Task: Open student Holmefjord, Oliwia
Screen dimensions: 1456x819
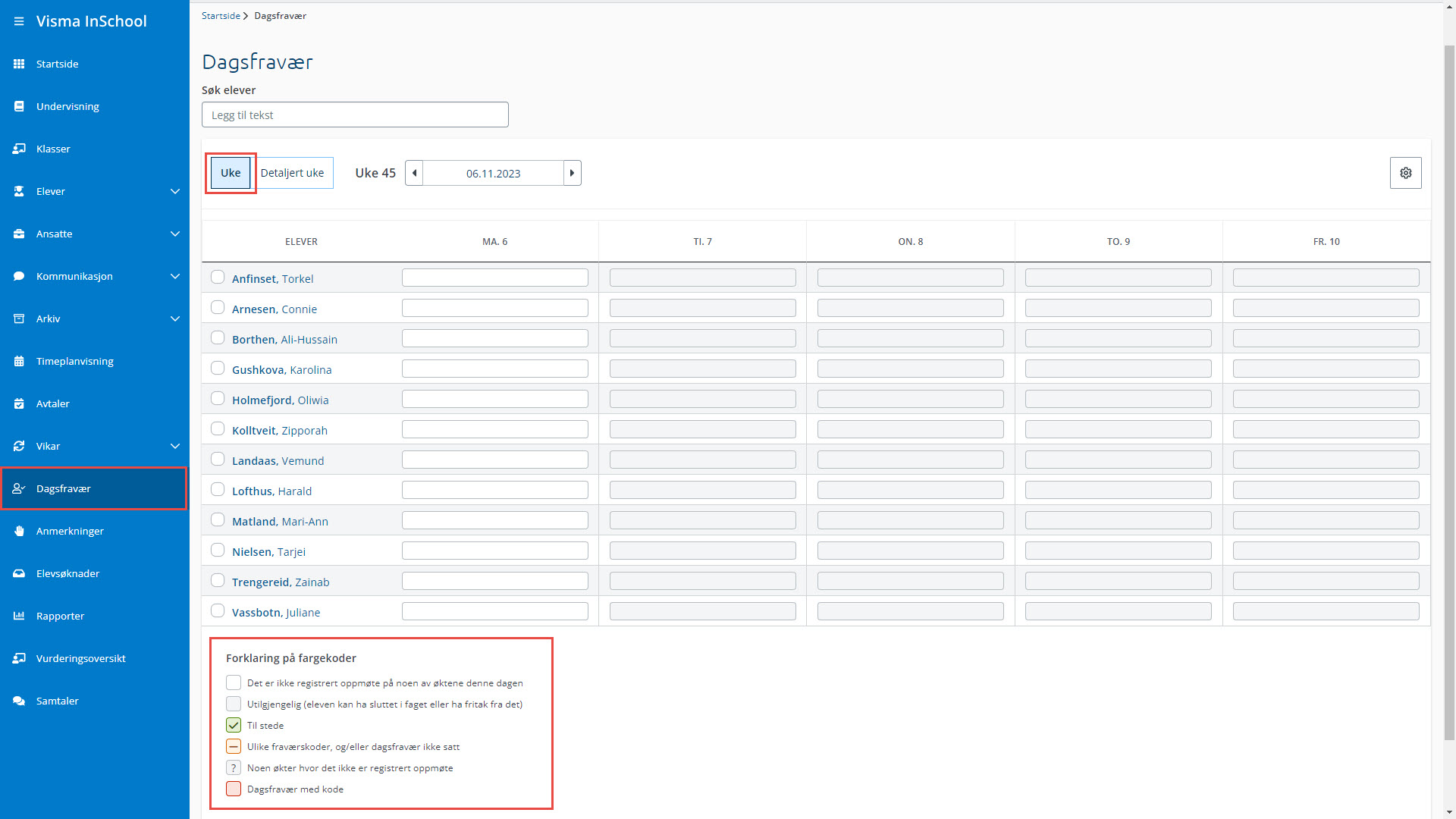Action: tap(281, 400)
